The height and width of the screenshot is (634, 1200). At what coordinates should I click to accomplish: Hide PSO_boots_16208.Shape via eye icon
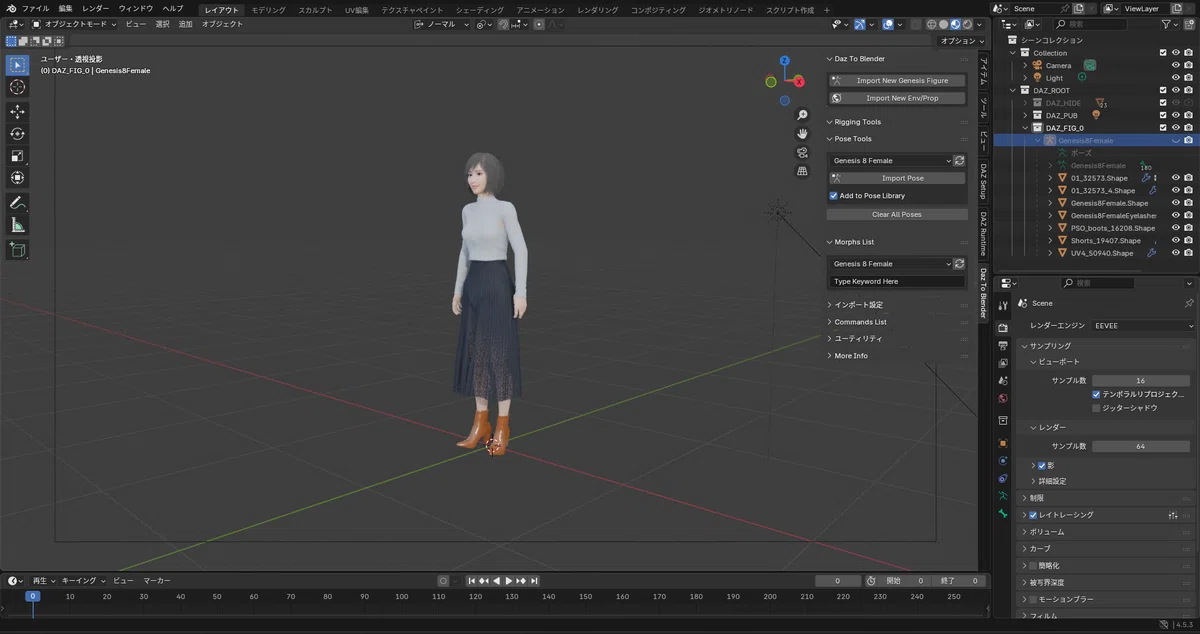1175,228
